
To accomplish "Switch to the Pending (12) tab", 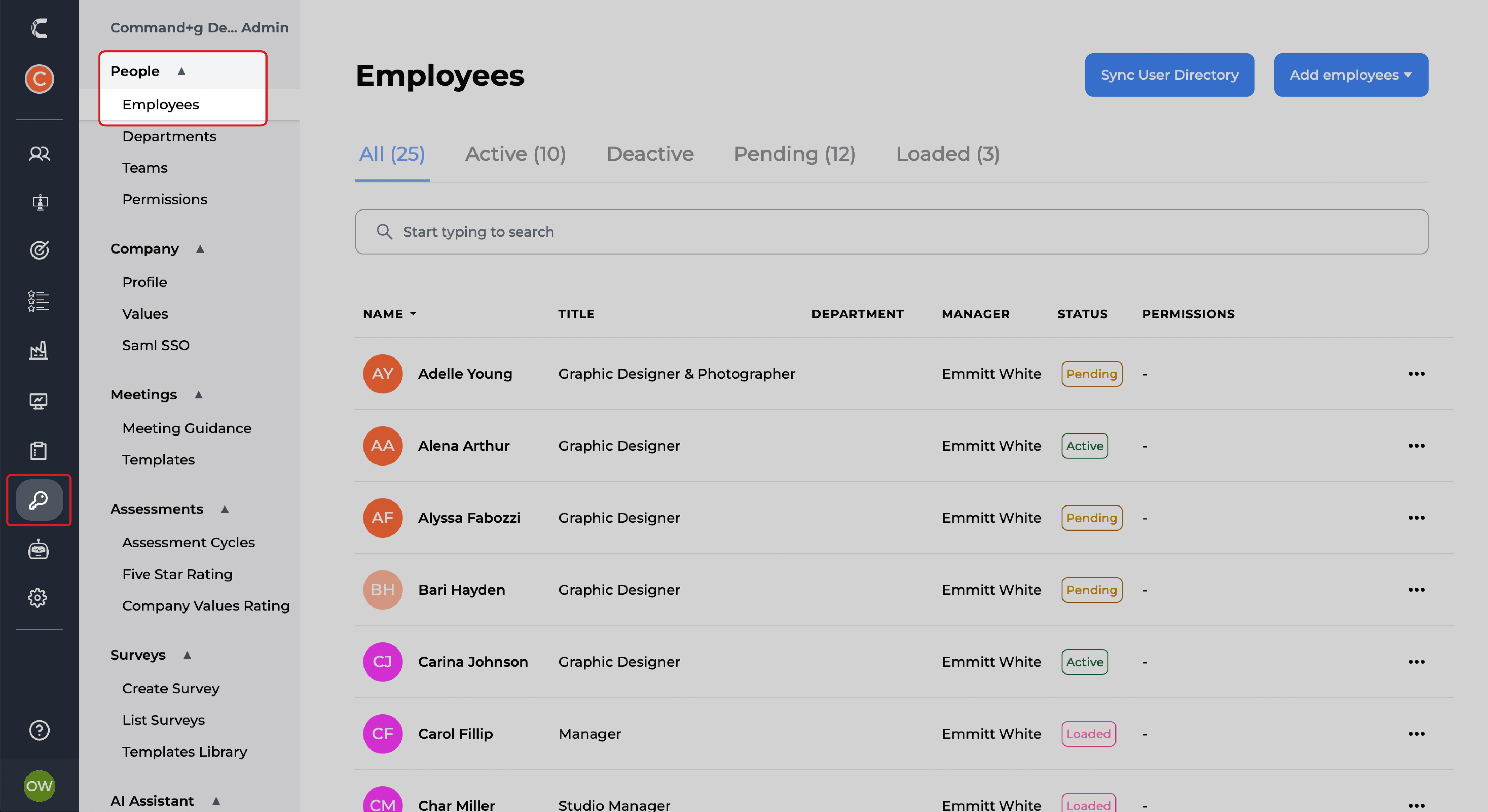I will (x=795, y=154).
